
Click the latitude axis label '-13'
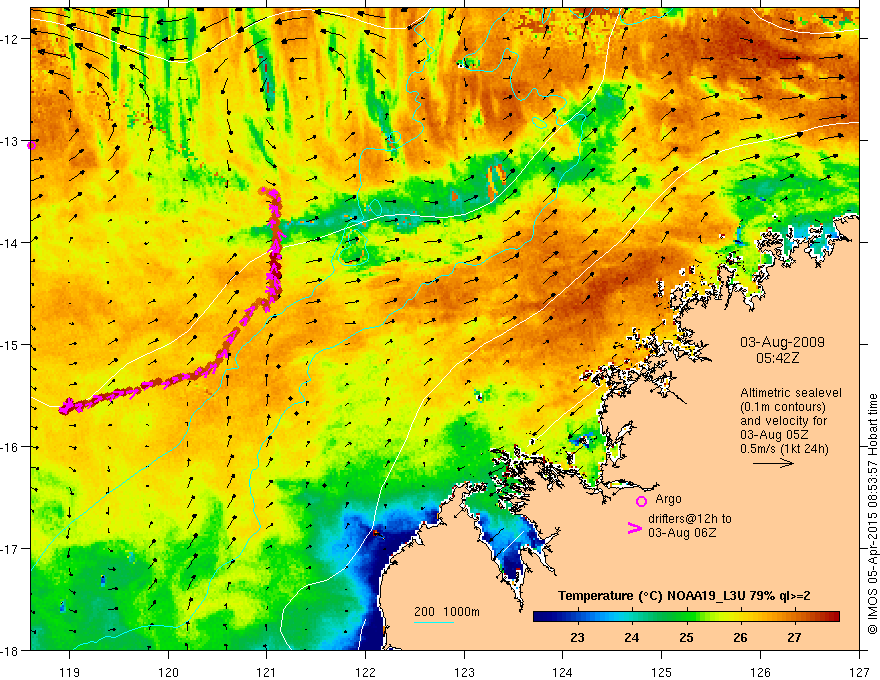click(x=11, y=141)
